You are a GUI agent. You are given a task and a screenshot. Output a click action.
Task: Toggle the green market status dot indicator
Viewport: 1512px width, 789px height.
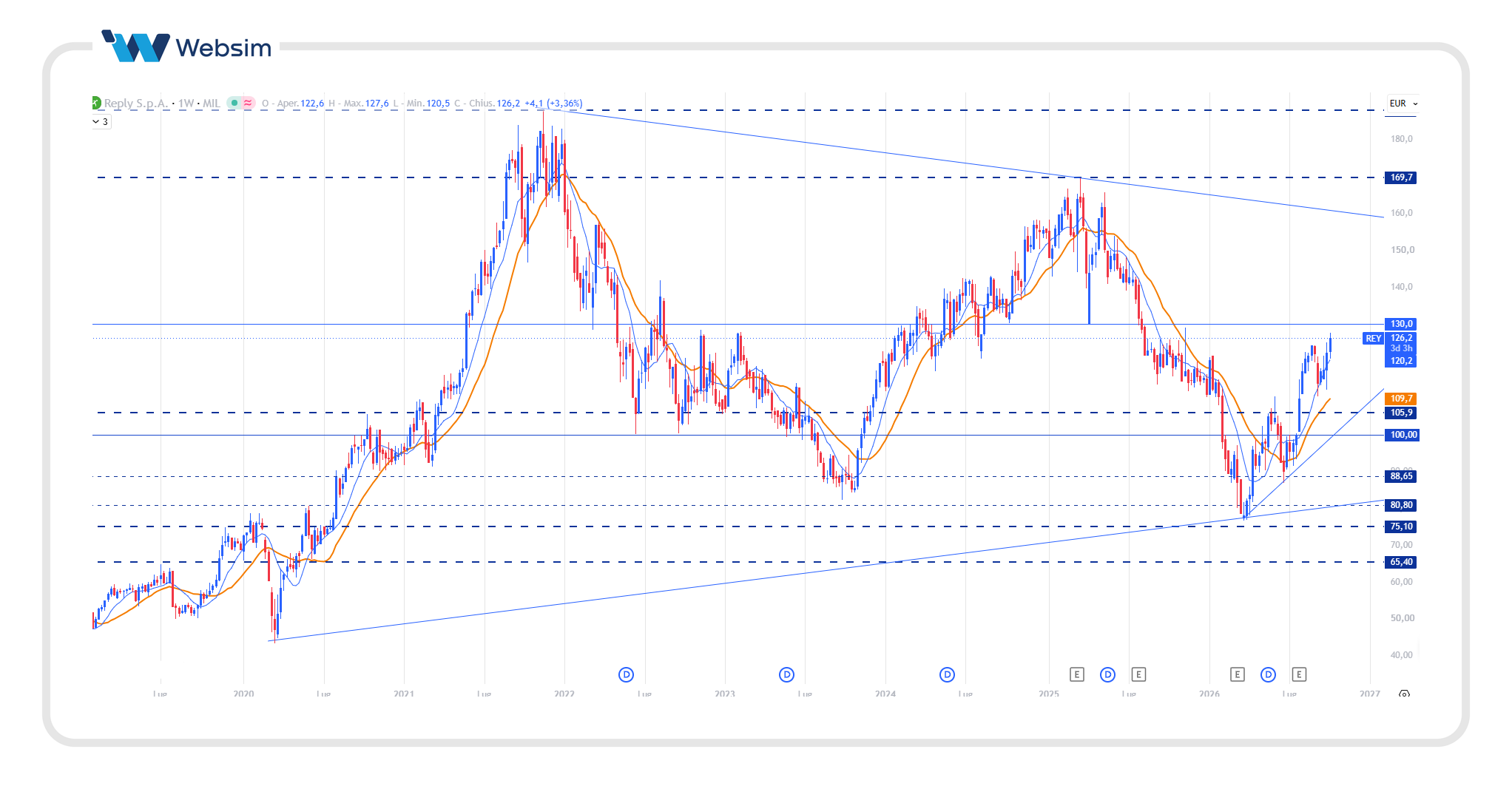pos(234,103)
